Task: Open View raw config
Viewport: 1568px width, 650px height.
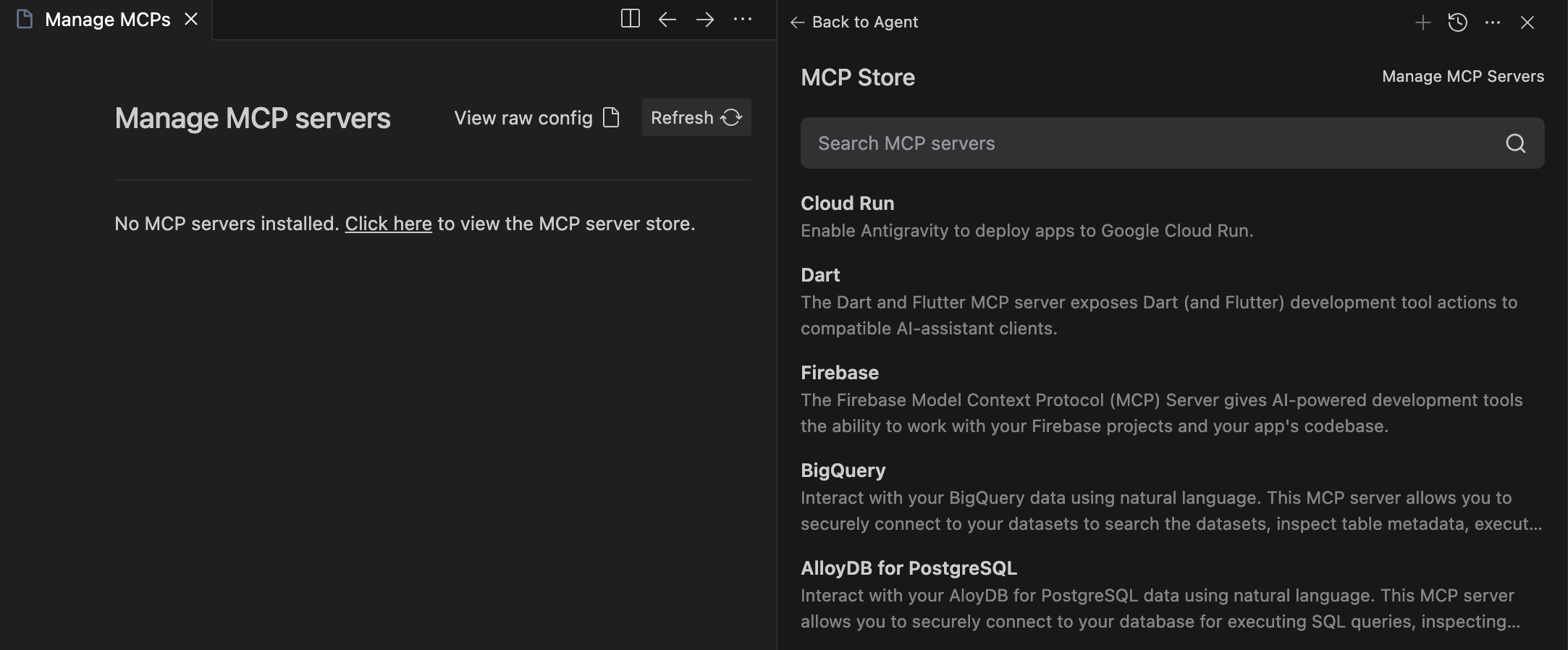Action: (536, 117)
